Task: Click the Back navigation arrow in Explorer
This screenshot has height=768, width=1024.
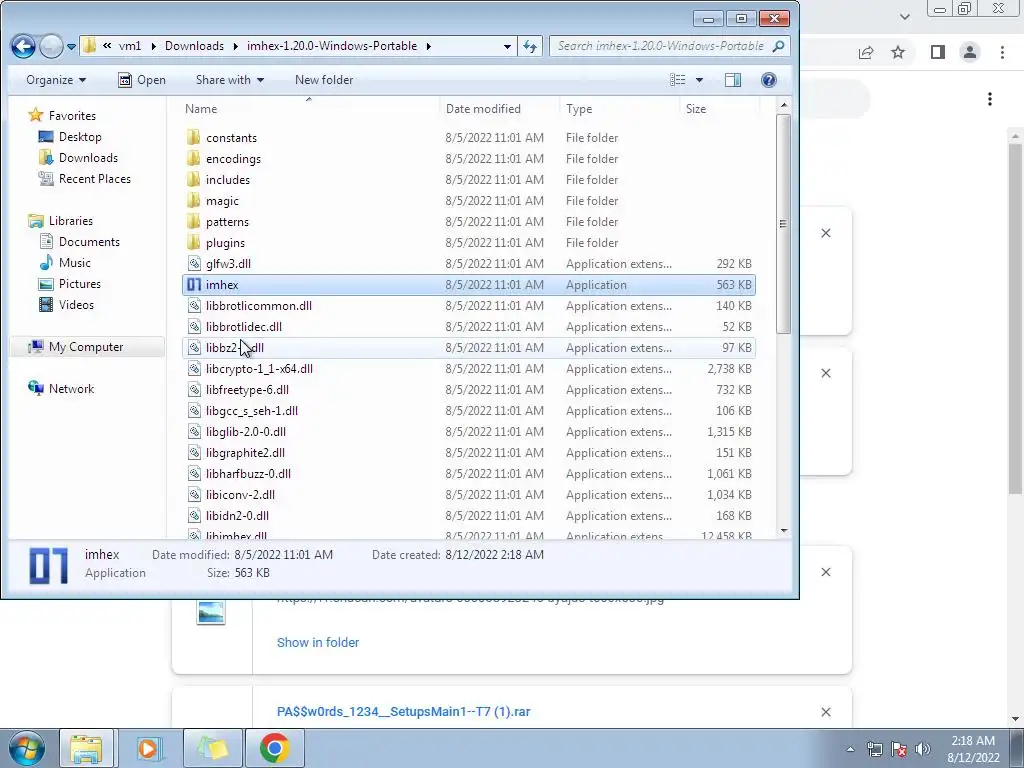Action: click(24, 46)
